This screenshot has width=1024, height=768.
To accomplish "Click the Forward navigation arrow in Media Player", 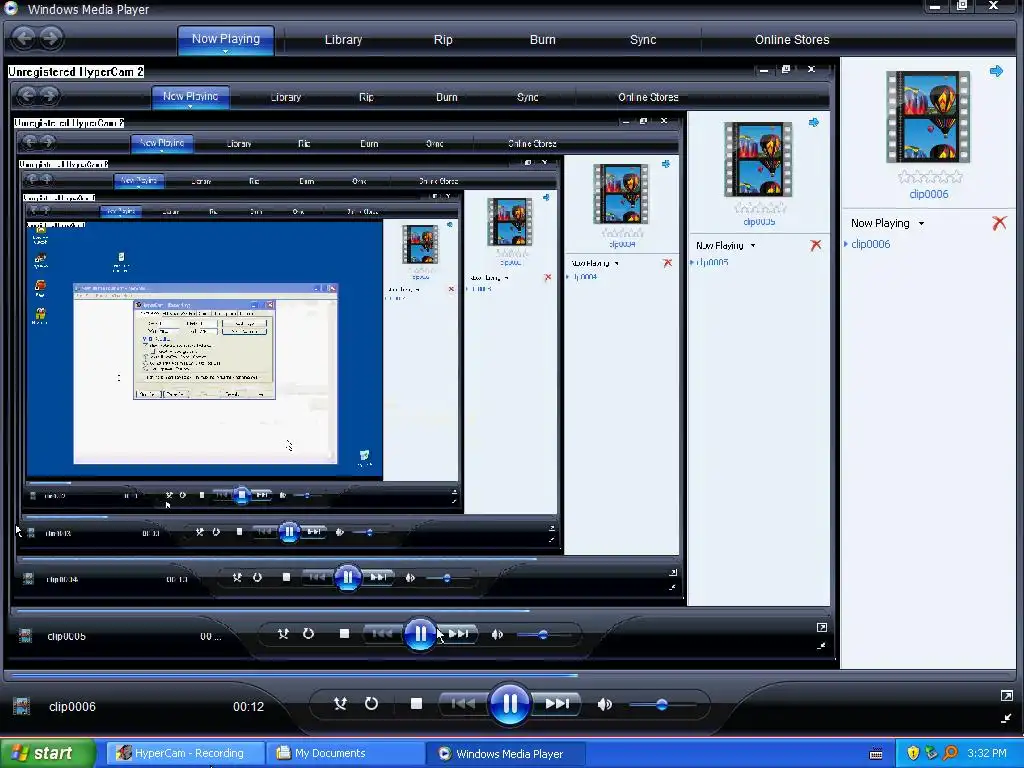I will coord(51,38).
